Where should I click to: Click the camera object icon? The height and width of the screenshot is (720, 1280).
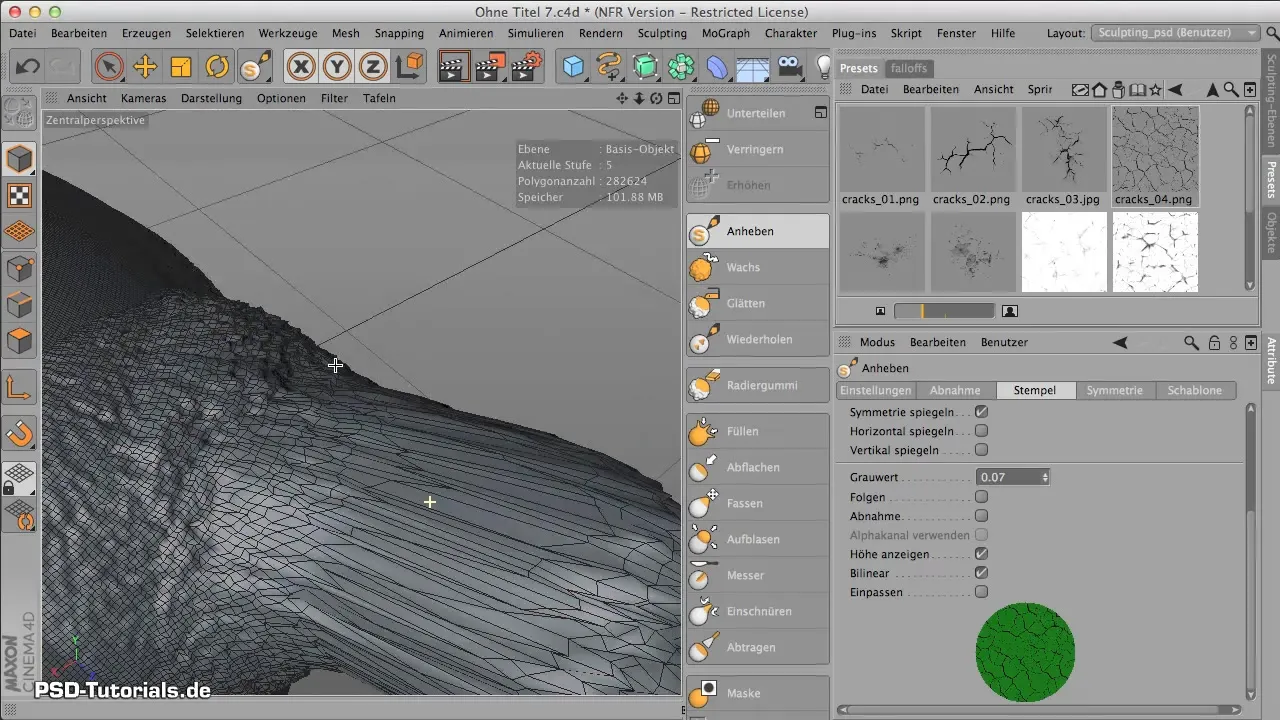[x=790, y=67]
